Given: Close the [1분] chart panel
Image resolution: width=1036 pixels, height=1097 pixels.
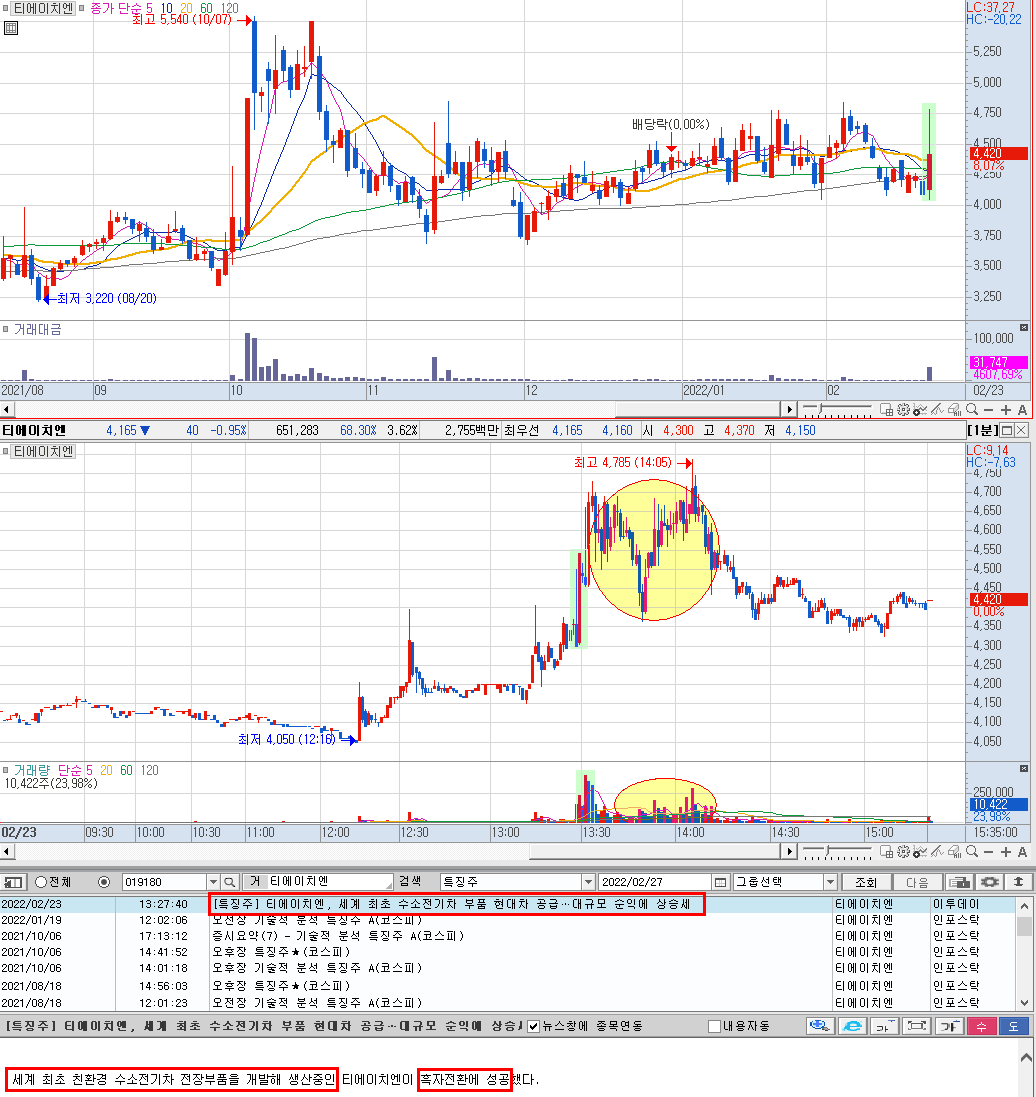Looking at the screenshot, I should tap(1022, 430).
